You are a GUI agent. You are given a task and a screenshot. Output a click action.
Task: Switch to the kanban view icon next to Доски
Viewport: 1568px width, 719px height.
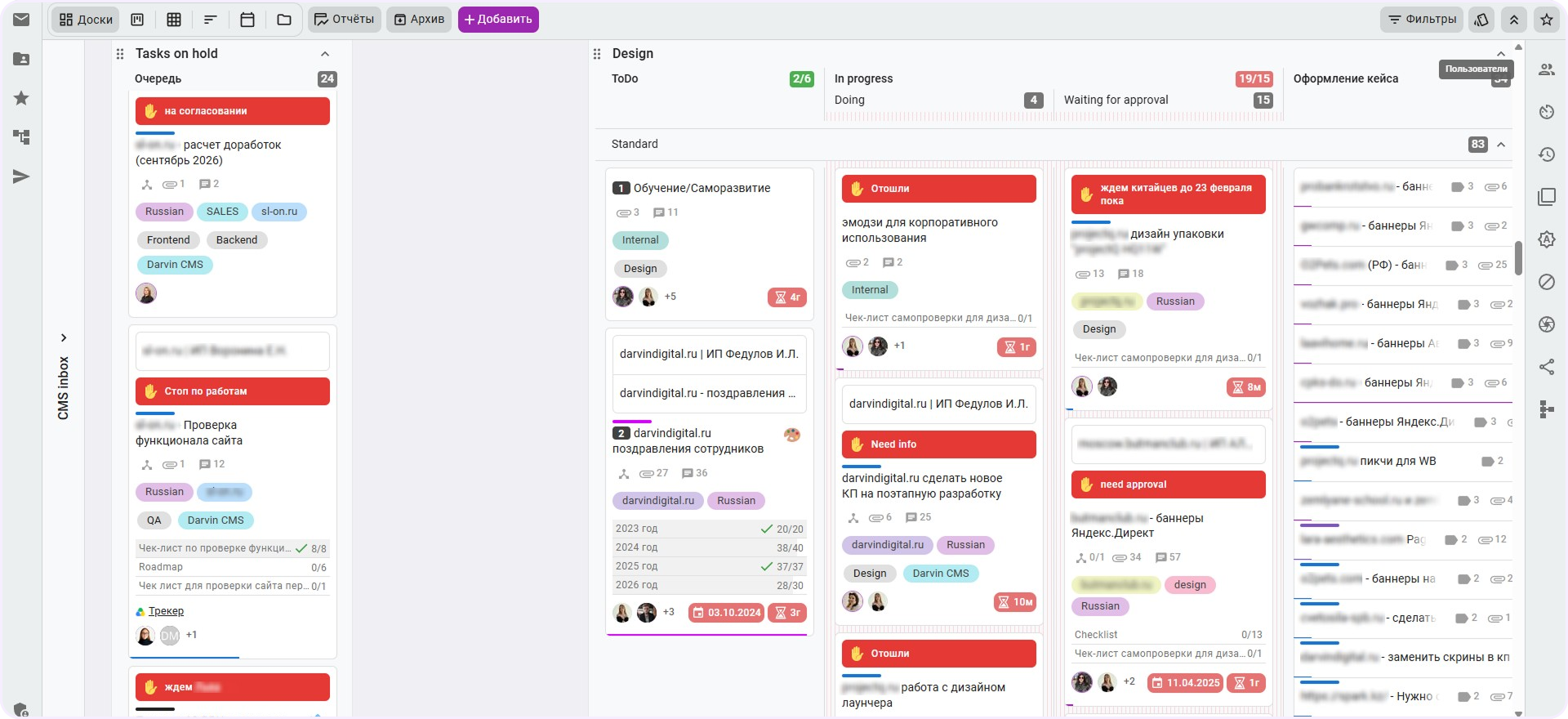pos(137,20)
